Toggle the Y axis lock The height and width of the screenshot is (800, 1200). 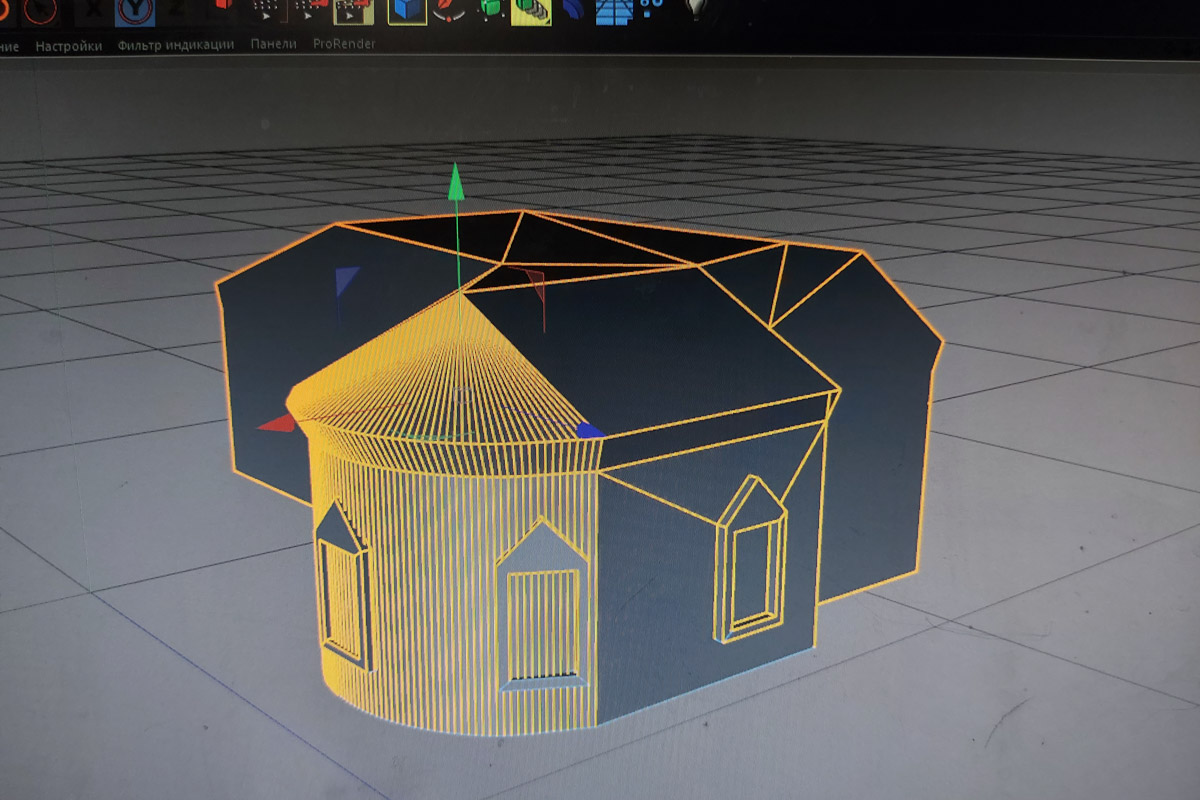pyautogui.click(x=136, y=12)
